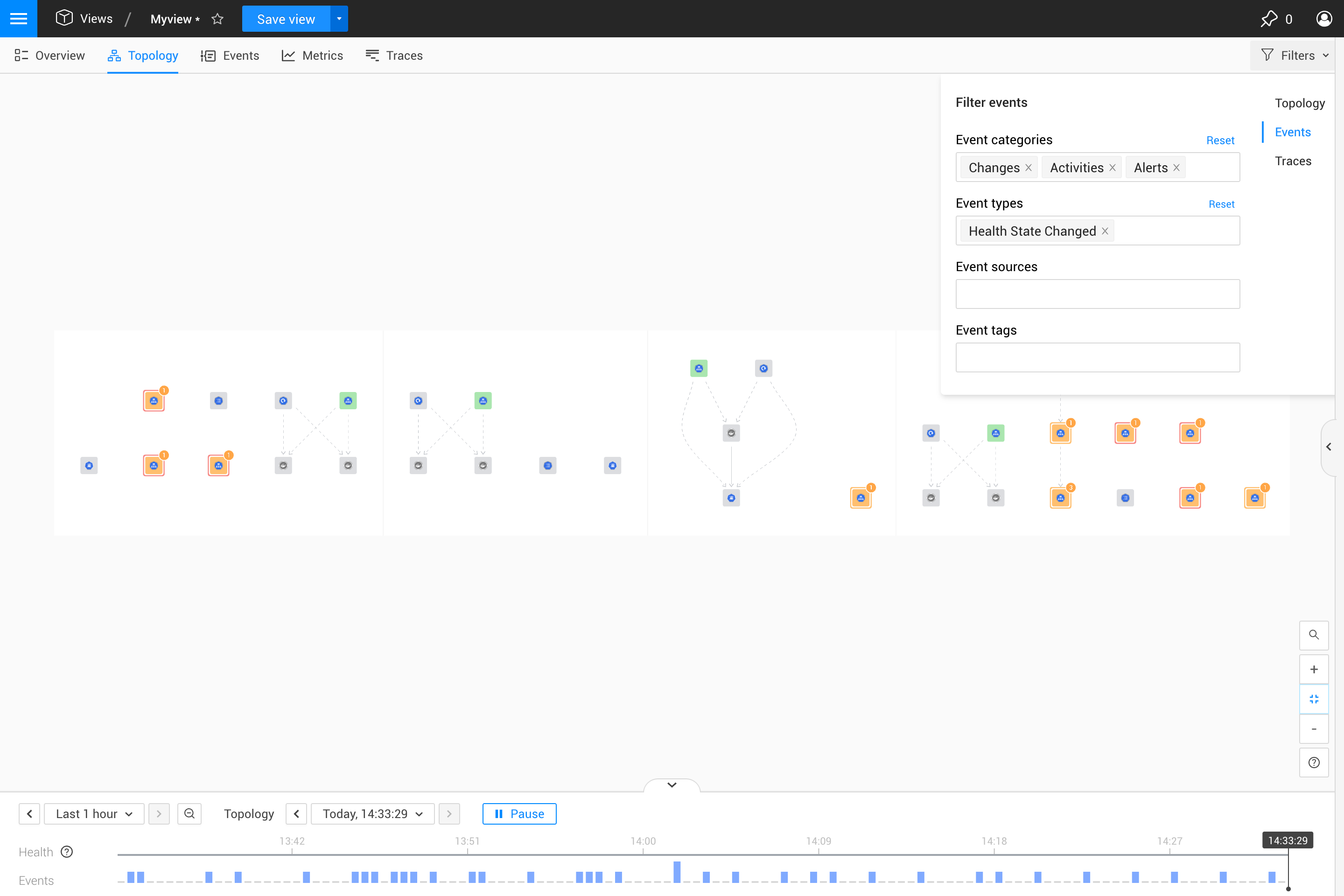Viewport: 1344px width, 896px height.
Task: Reset the Event categories filter
Action: point(1220,140)
